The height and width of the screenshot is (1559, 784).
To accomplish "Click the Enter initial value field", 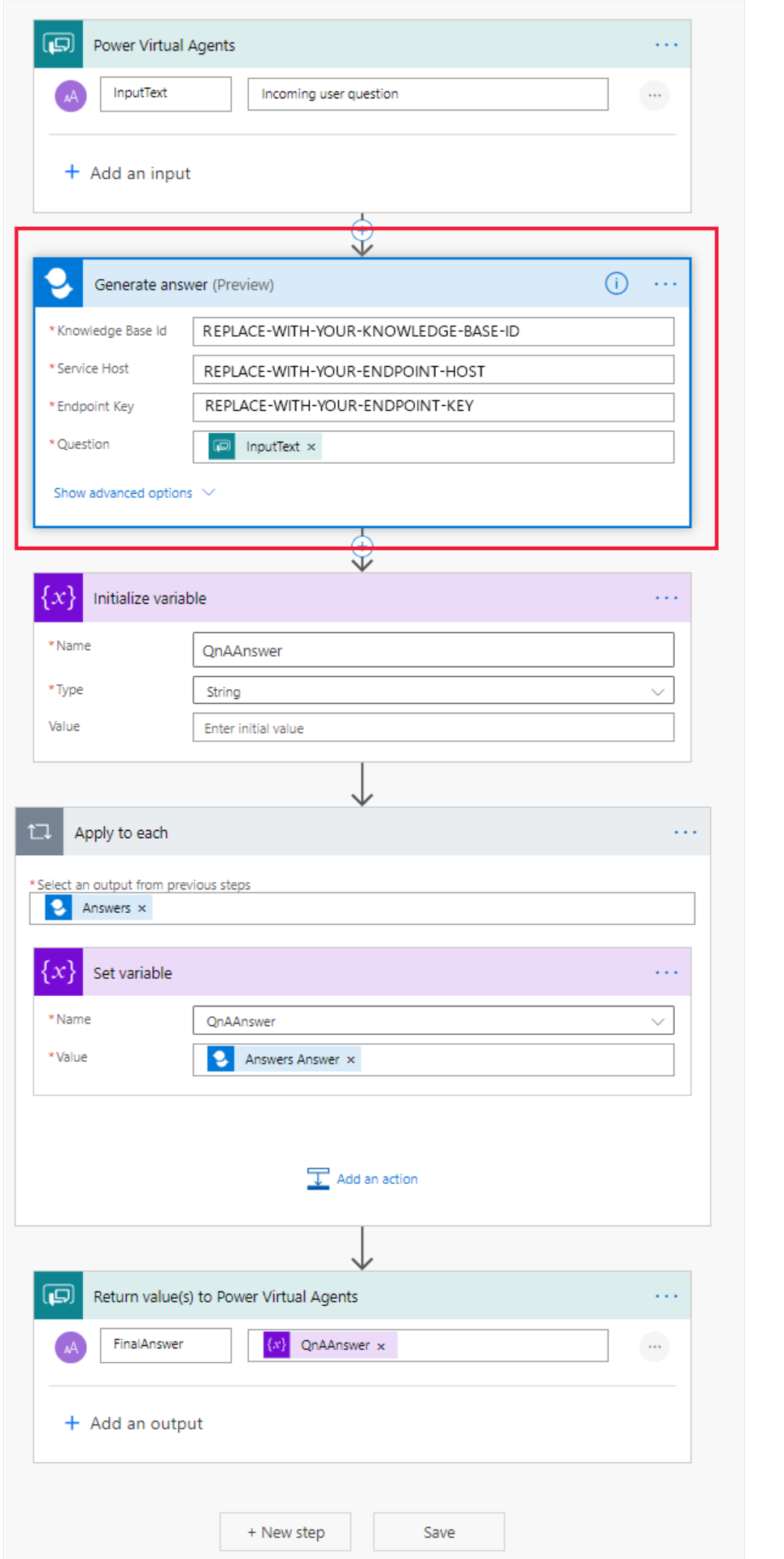I will click(x=433, y=727).
